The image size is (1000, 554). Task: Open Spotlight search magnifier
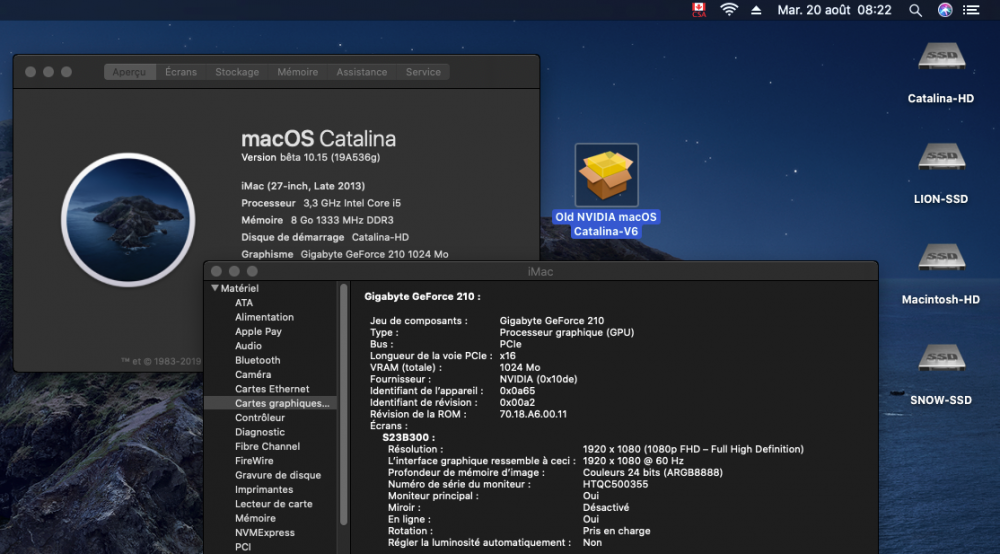pyautogui.click(x=915, y=10)
